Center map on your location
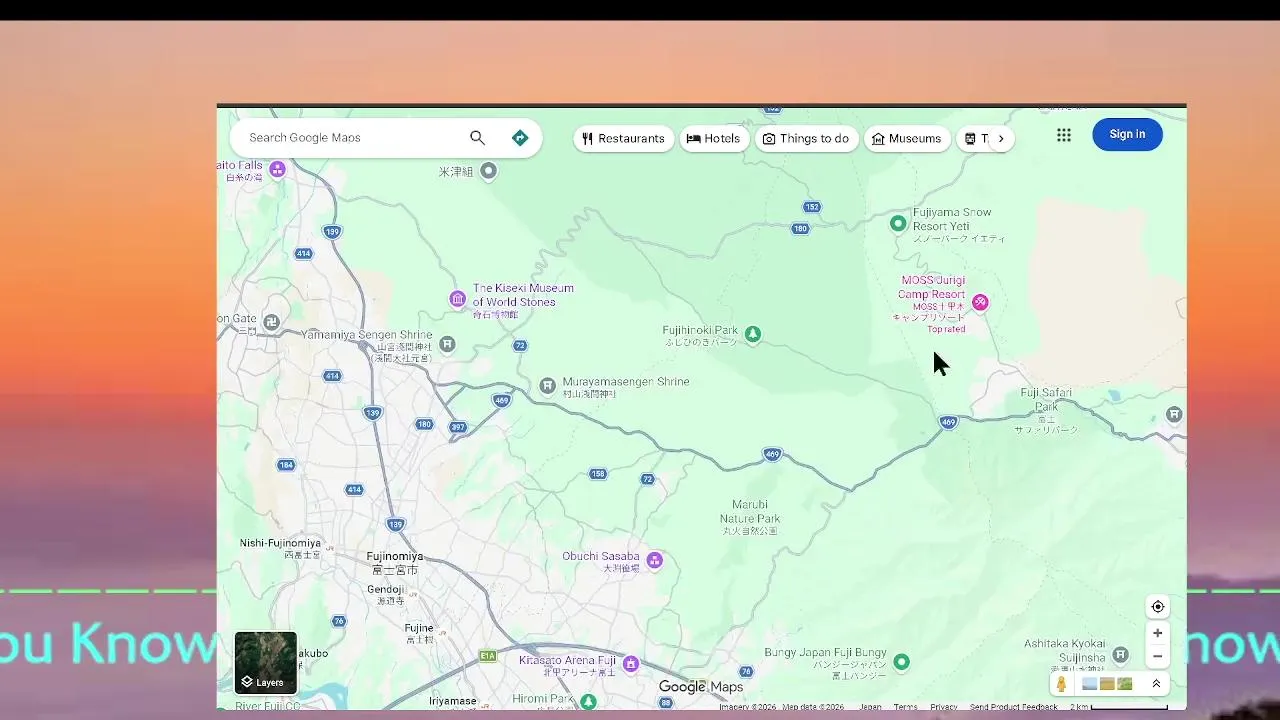The width and height of the screenshot is (1280, 720). click(1158, 607)
